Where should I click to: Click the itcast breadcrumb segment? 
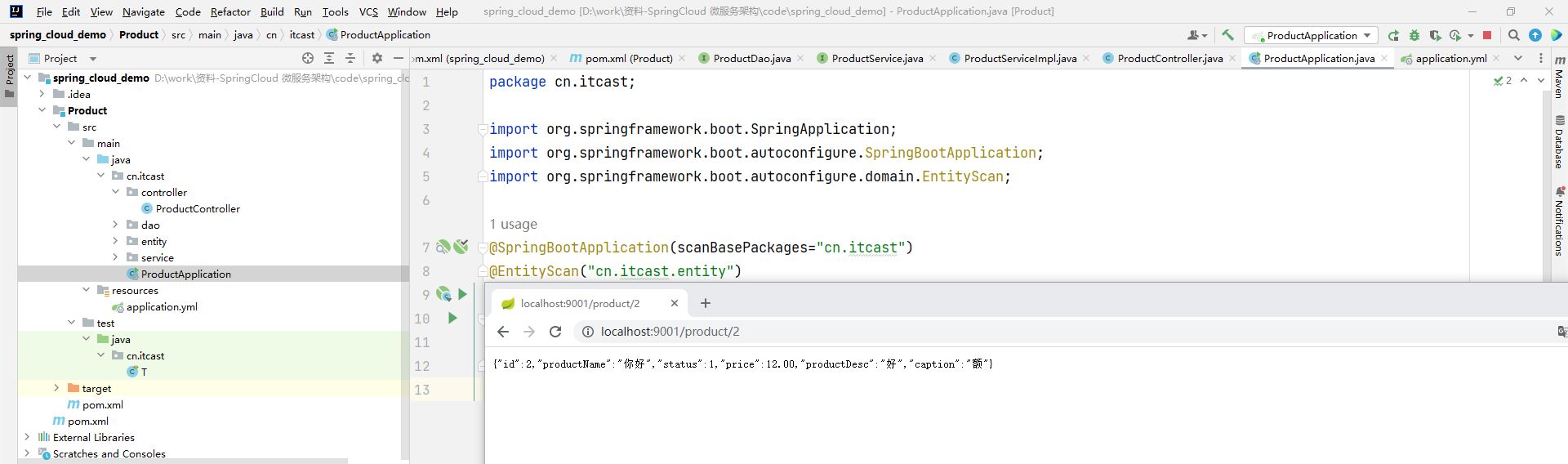301,34
